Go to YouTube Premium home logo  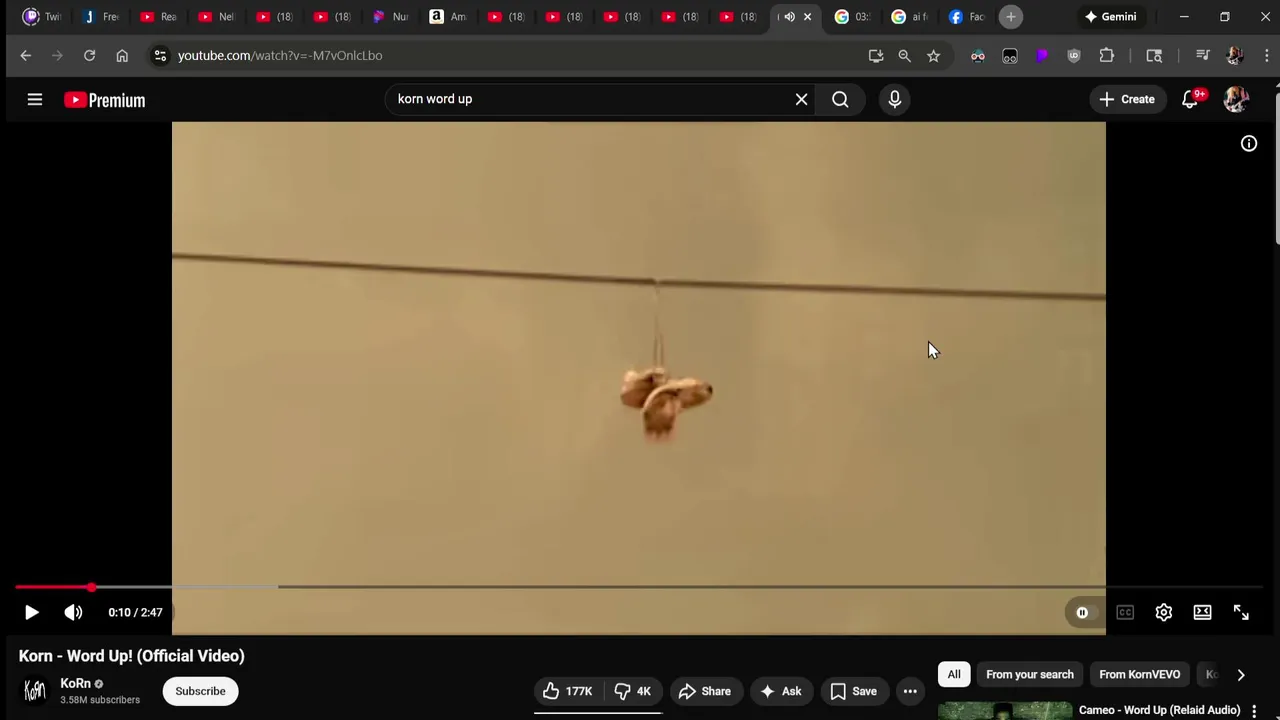point(104,100)
